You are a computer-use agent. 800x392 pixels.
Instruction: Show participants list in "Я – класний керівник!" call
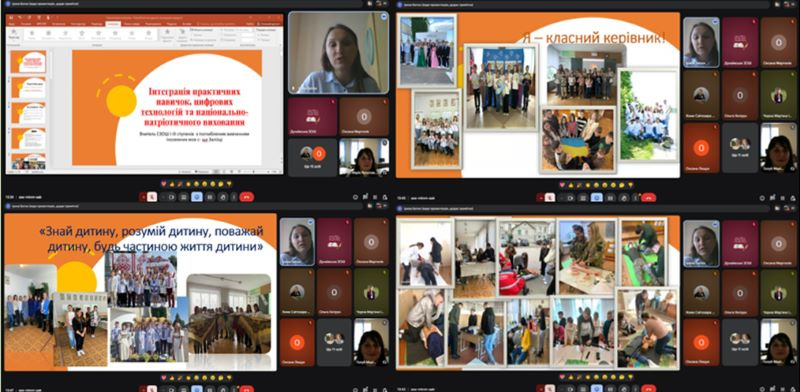coord(772,198)
